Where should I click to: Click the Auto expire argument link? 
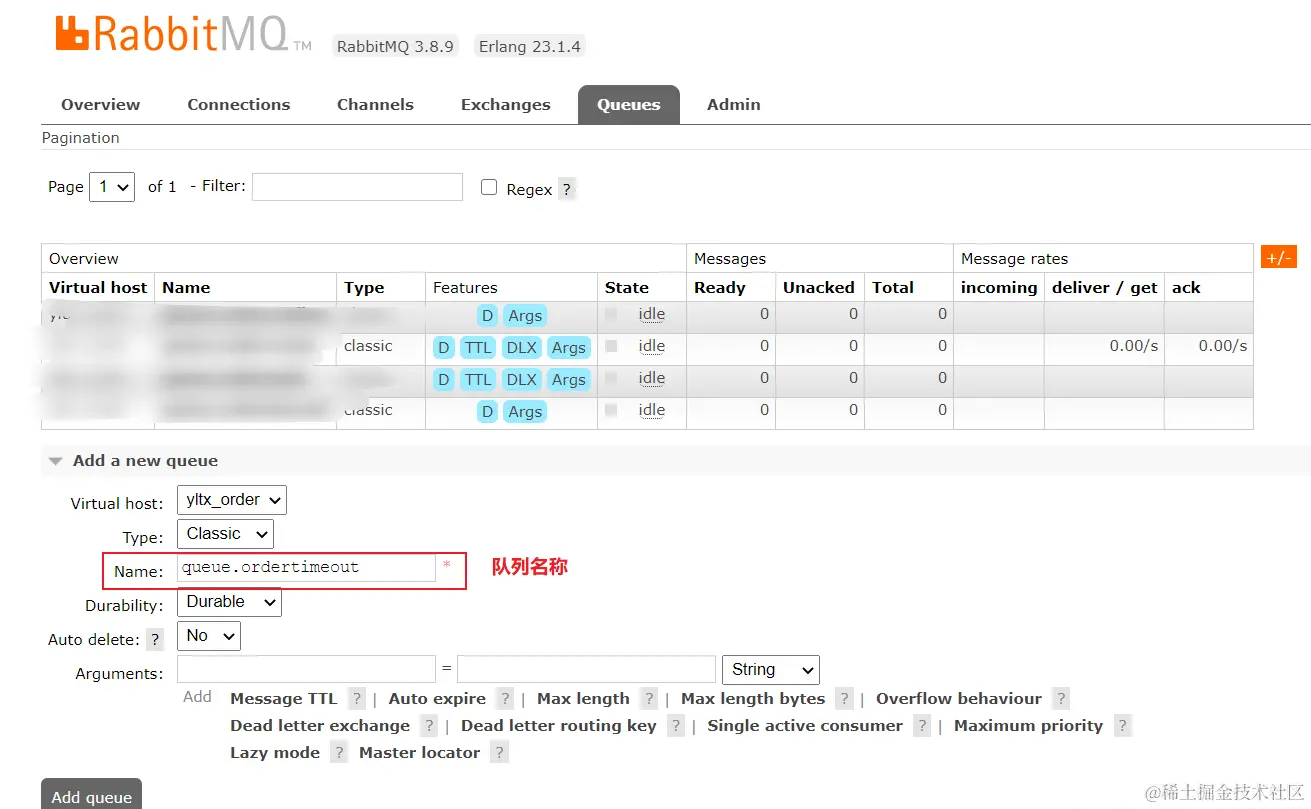coord(437,699)
